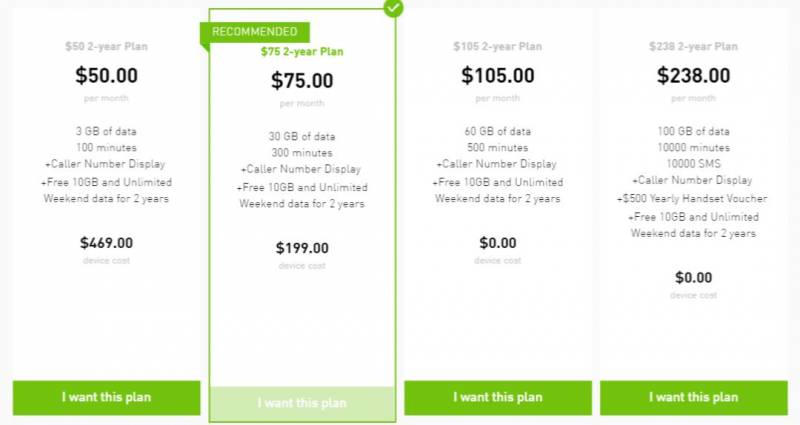This screenshot has width=800, height=425.
Task: Click the $75.00 per month price
Action: [x=301, y=81]
